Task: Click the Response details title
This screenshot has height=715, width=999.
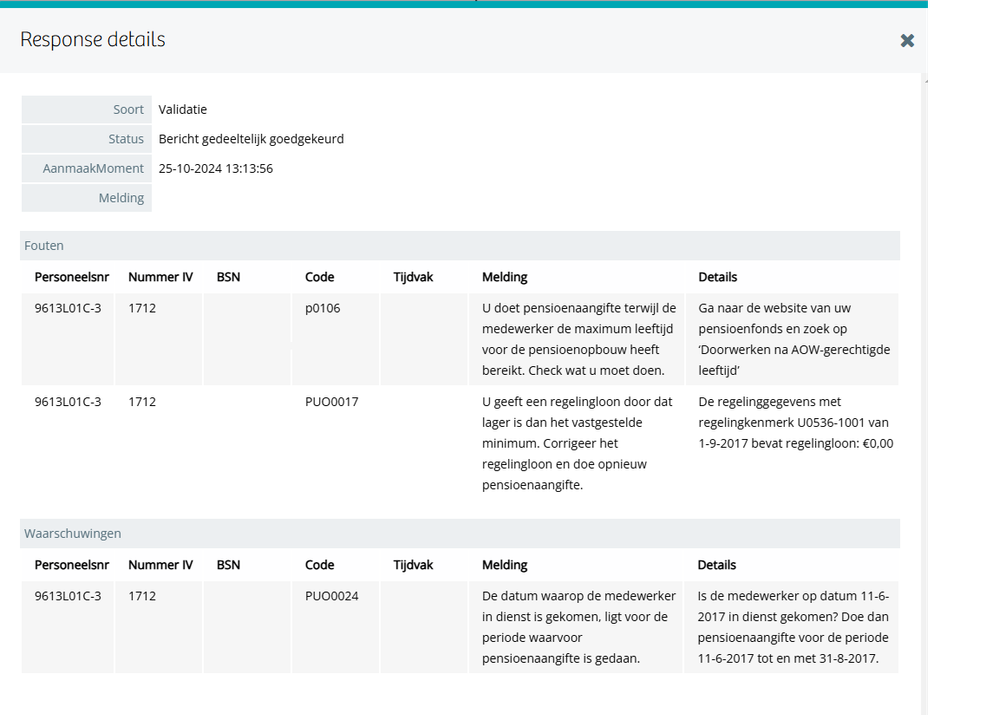Action: point(93,40)
